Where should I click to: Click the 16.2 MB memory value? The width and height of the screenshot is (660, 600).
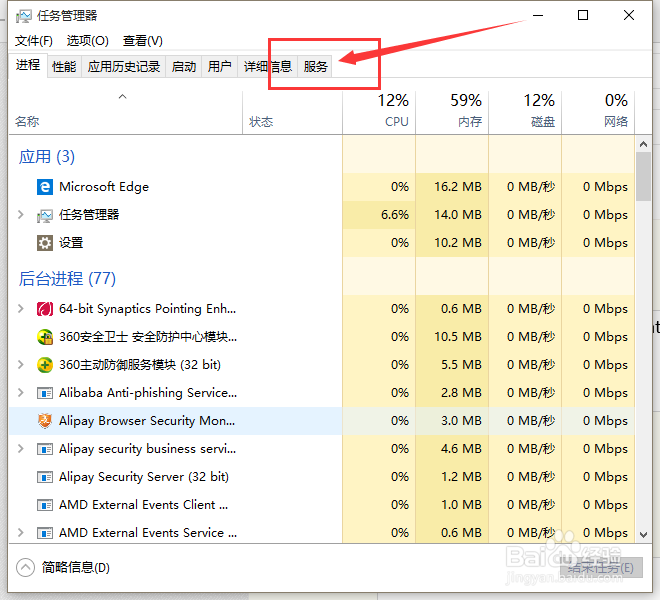coord(458,187)
